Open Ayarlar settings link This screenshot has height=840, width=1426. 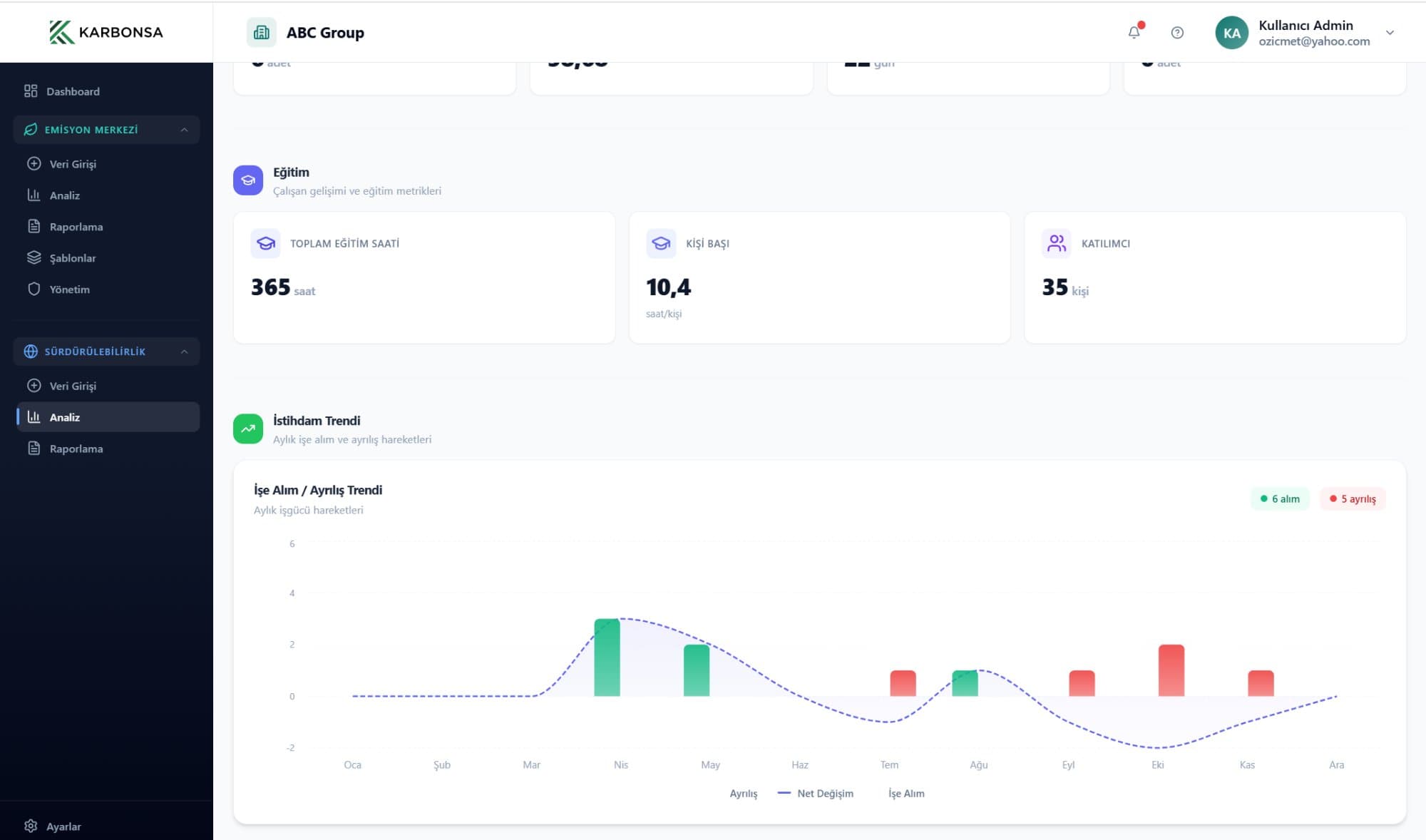tap(63, 826)
